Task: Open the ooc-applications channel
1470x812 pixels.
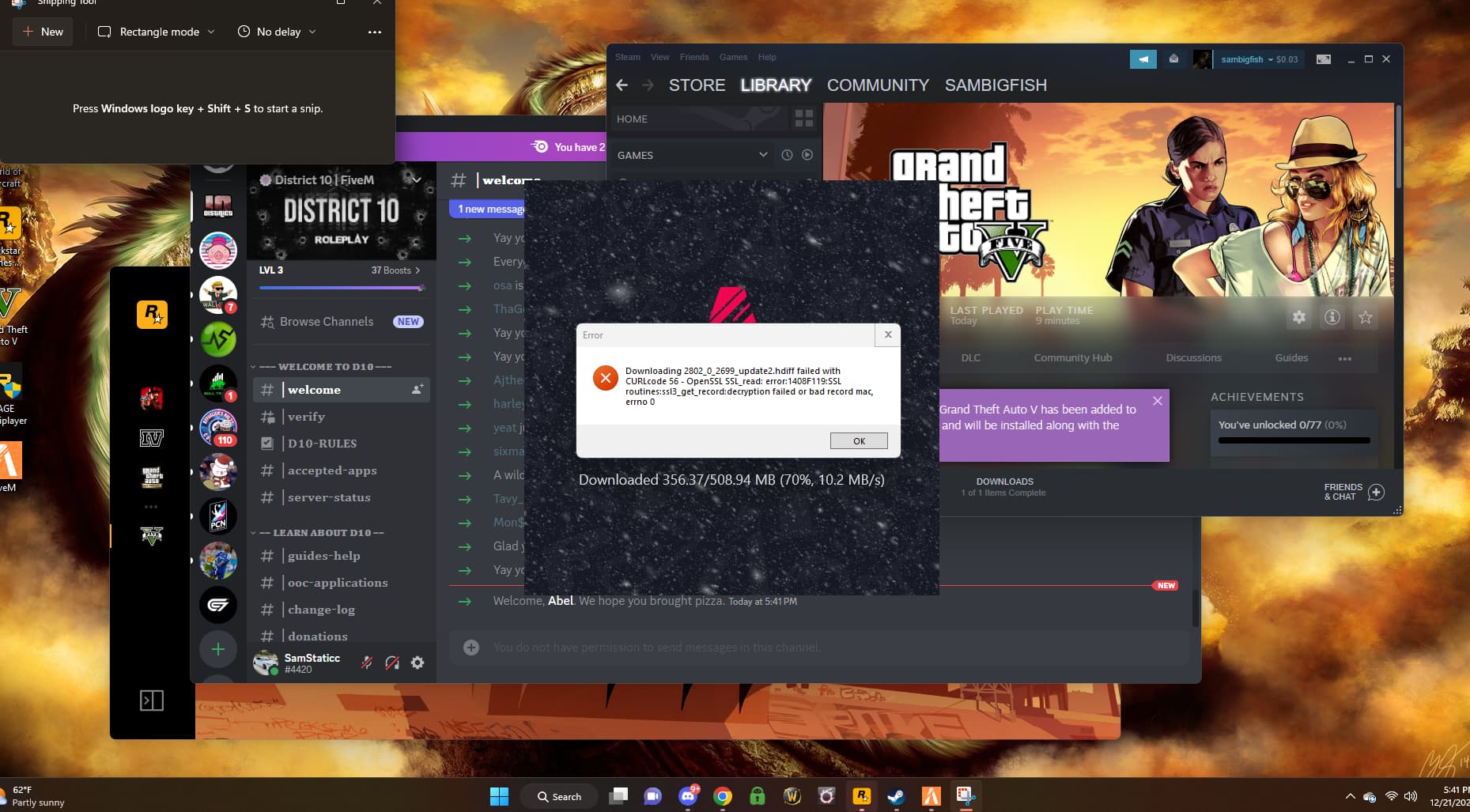Action: point(342,583)
